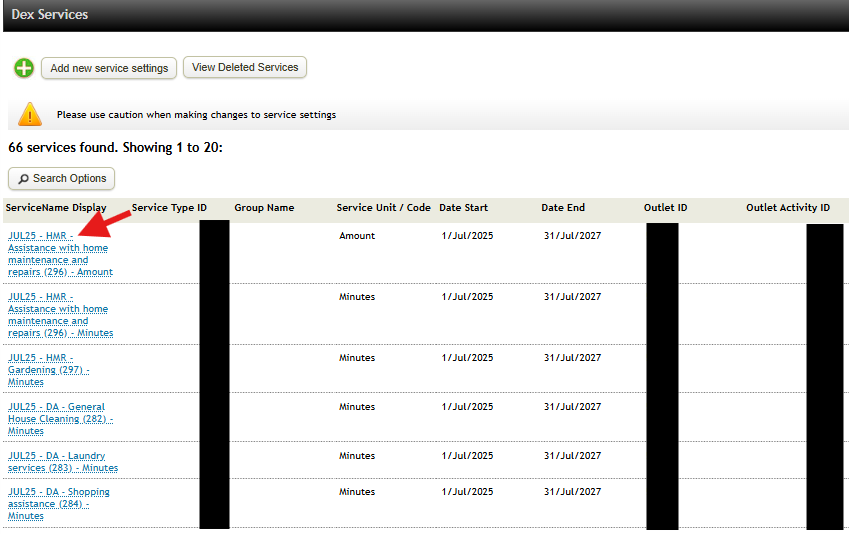Click Group Name column header
The height and width of the screenshot is (534, 849).
click(x=264, y=207)
